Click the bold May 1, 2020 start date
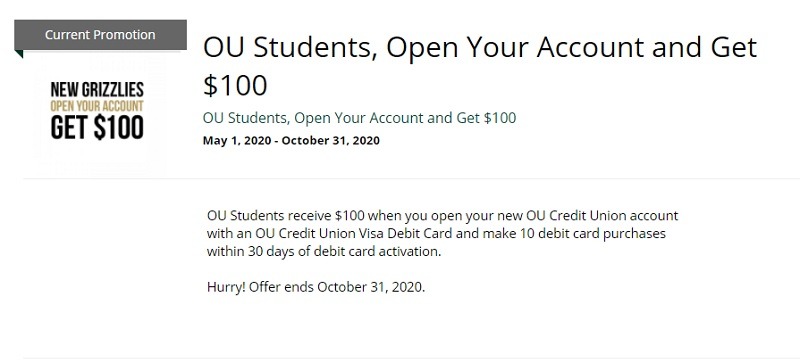The height and width of the screenshot is (363, 800). (x=237, y=140)
